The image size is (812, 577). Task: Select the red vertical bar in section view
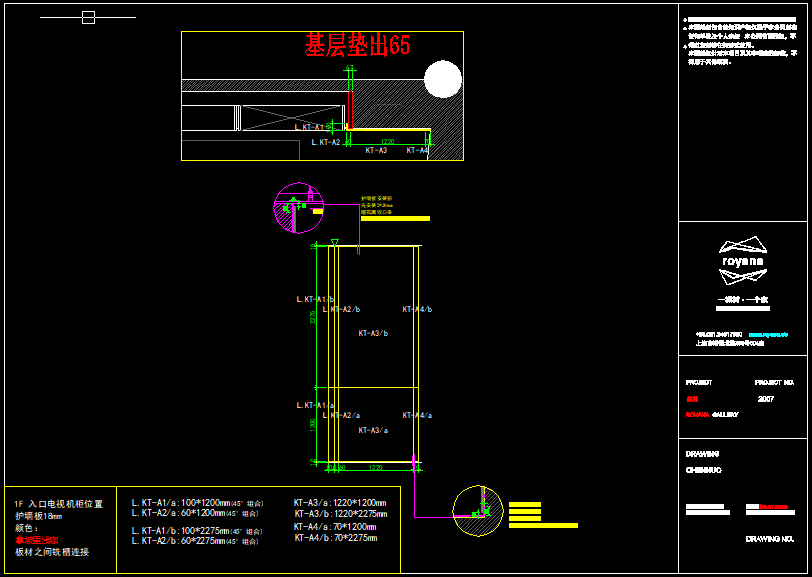click(x=350, y=103)
